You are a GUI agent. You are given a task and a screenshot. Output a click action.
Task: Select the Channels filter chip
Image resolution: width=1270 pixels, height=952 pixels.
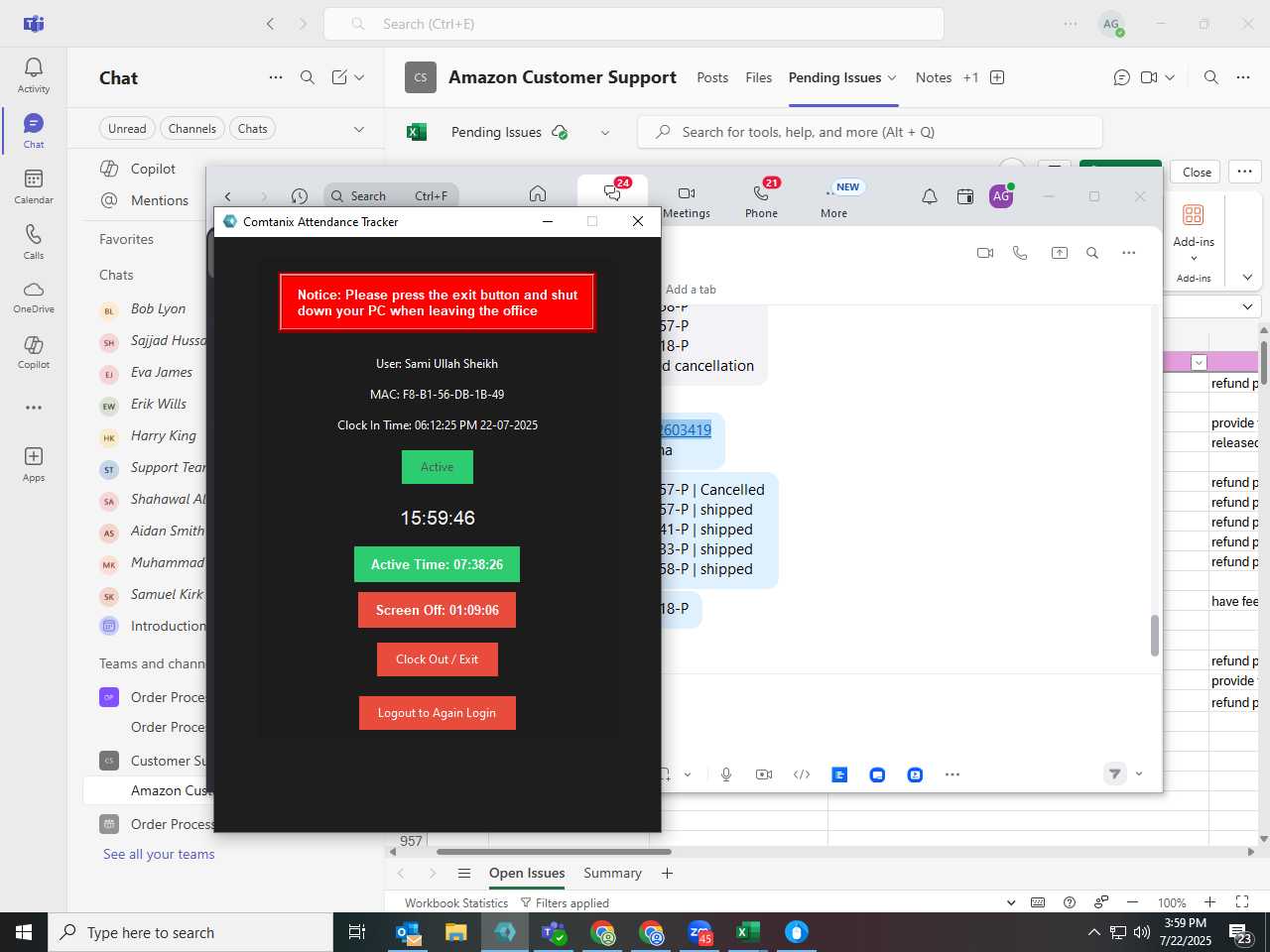(191, 128)
